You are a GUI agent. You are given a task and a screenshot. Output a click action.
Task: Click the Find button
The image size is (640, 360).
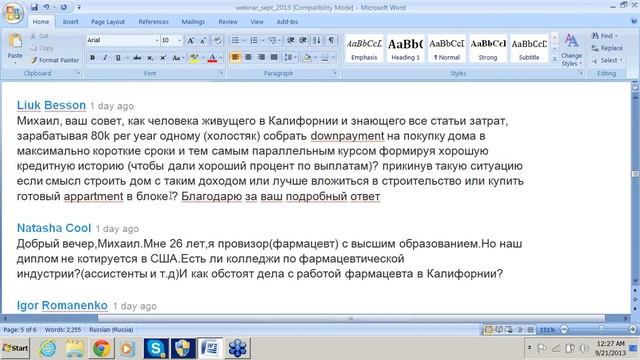[x=605, y=36]
